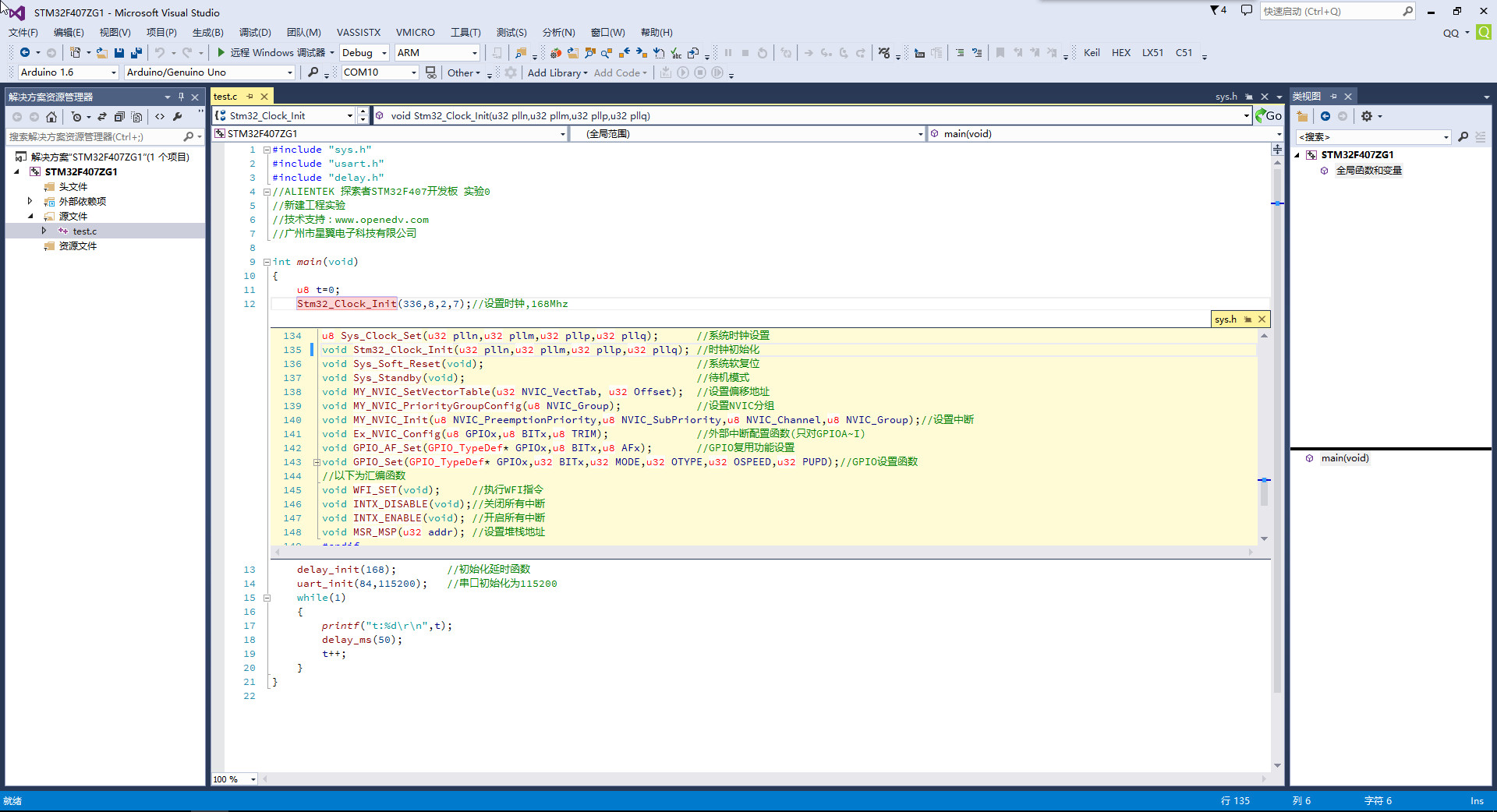The height and width of the screenshot is (812, 1497).
Task: Click the Go button
Action: click(1269, 115)
